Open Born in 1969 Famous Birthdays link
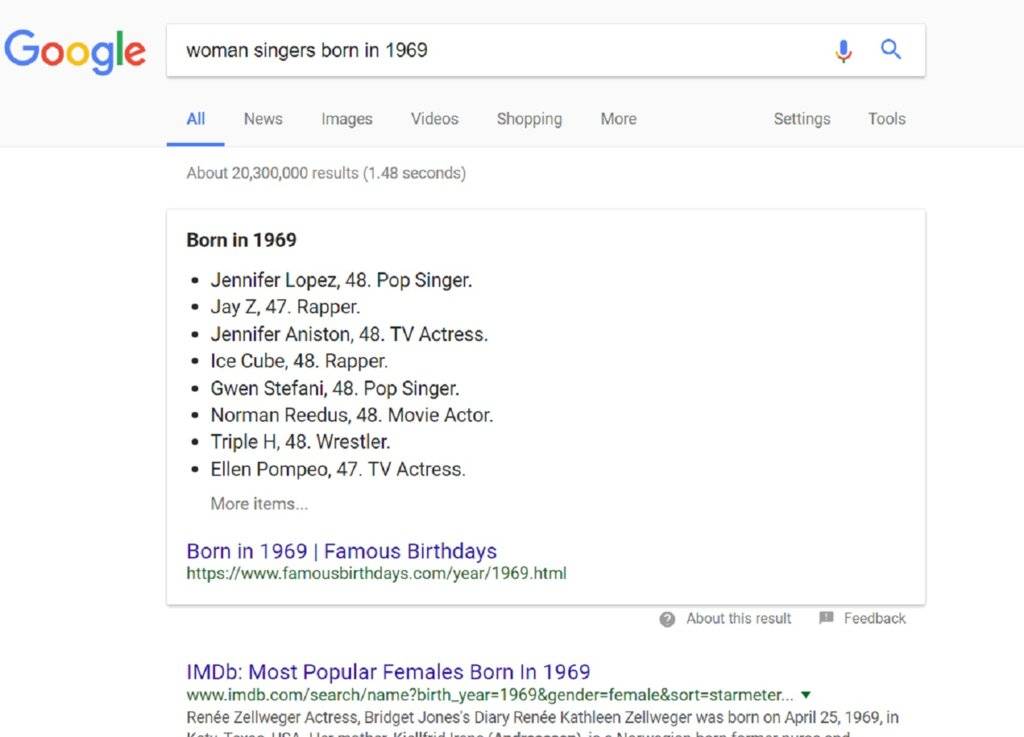Image resolution: width=1024 pixels, height=737 pixels. pos(341,551)
